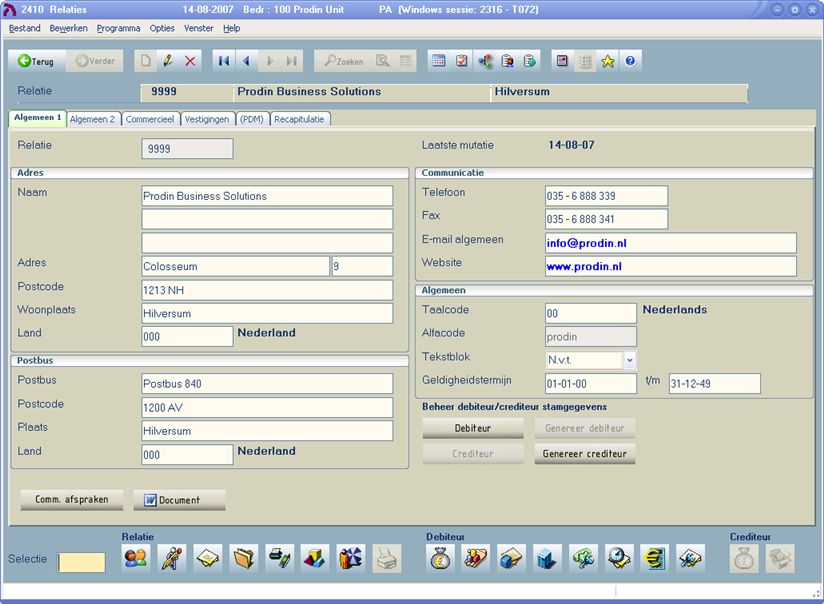Screen dimensions: 824x604
Task: Switch to the Recapitulatie tab
Action: tap(299, 119)
